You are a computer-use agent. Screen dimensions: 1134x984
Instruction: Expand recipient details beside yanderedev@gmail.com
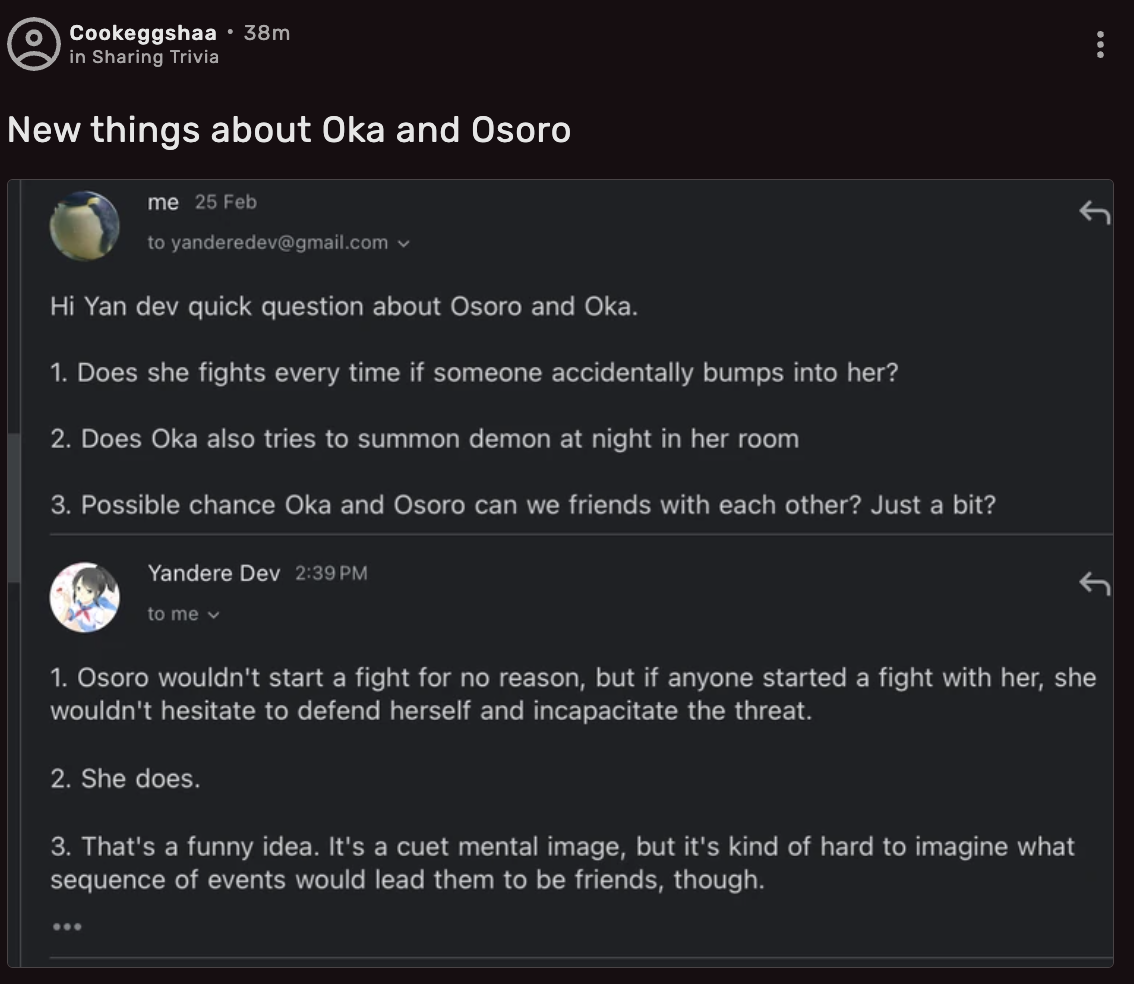(404, 243)
